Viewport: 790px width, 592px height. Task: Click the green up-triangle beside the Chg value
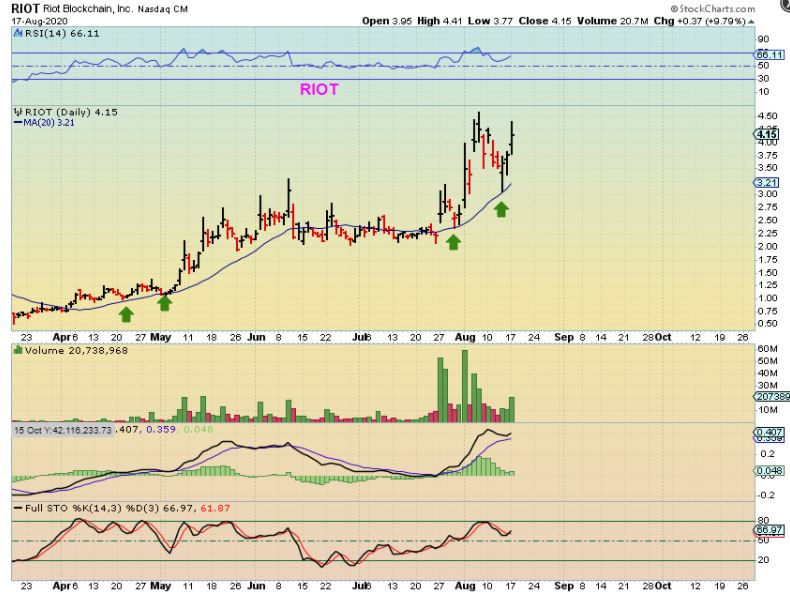[751, 22]
